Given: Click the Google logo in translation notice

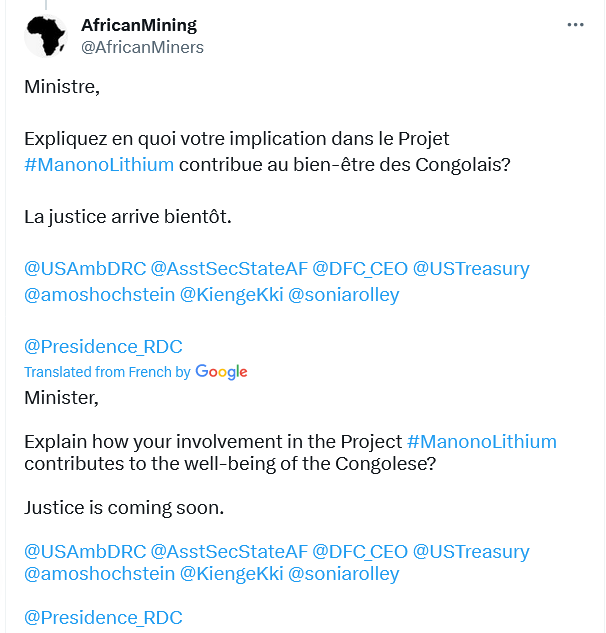Looking at the screenshot, I should 221,372.
